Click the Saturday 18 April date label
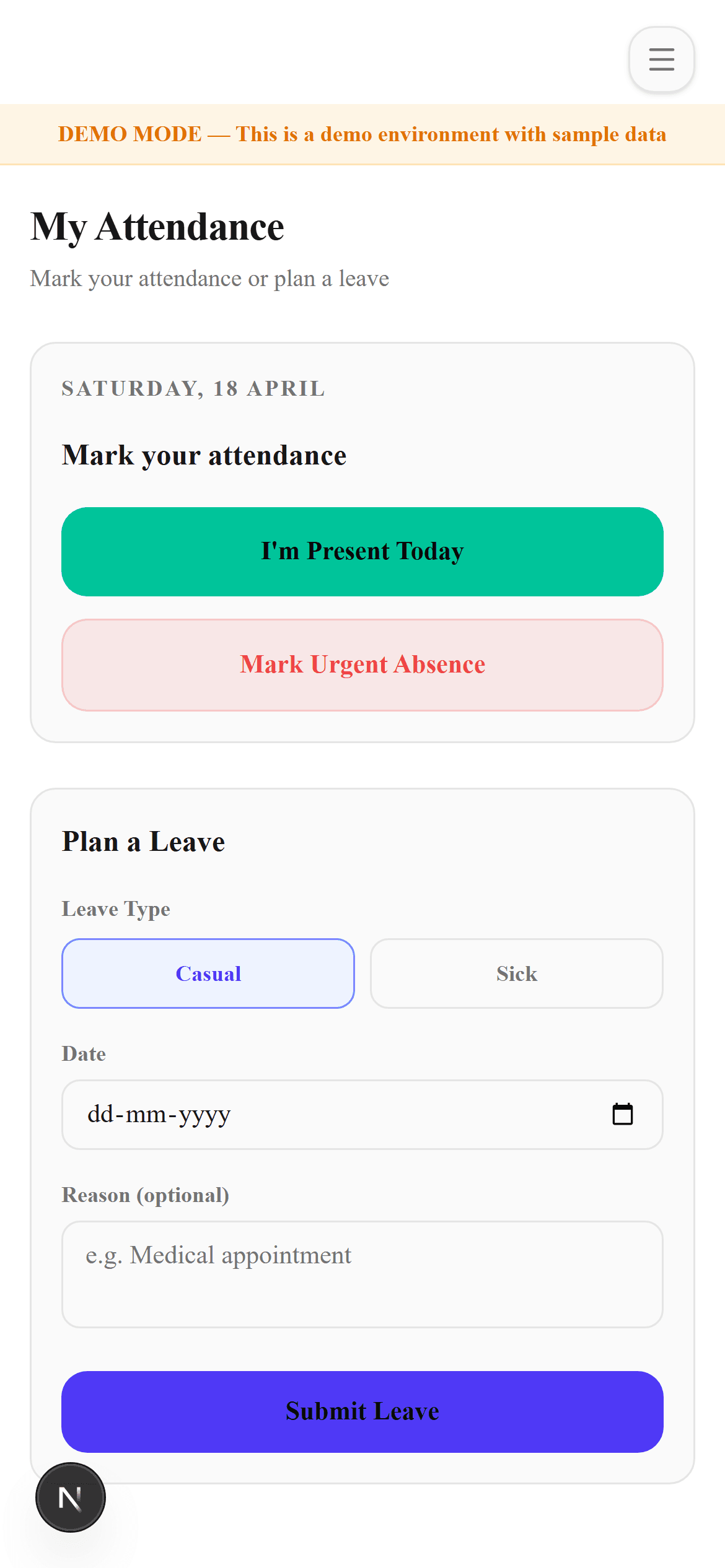Screen dimensions: 725x1568 193,389
